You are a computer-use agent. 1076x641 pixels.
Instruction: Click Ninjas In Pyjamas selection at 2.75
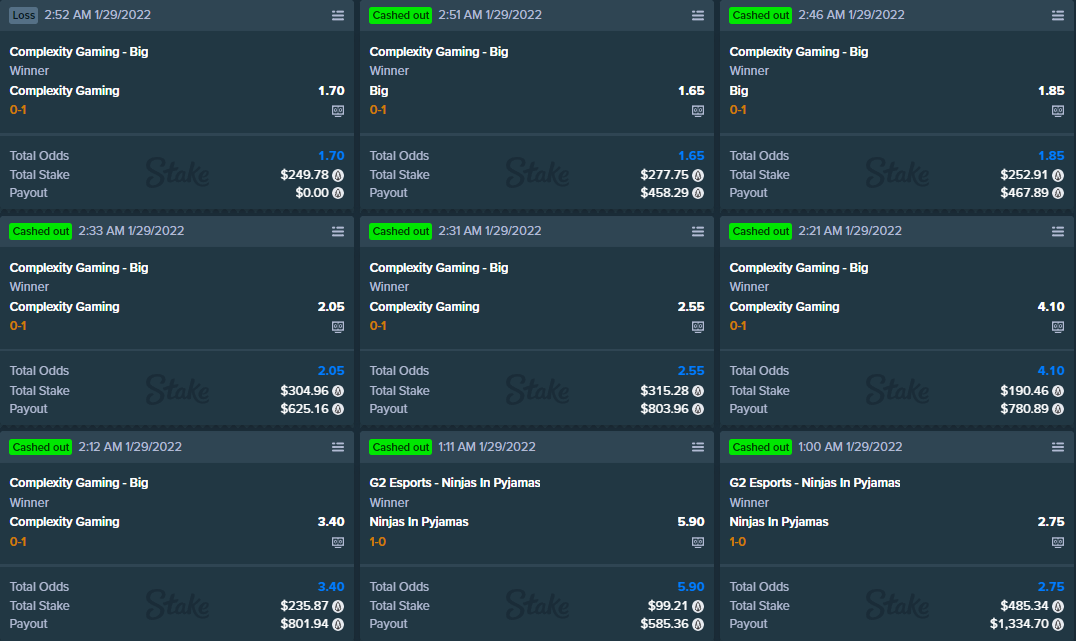[779, 522]
